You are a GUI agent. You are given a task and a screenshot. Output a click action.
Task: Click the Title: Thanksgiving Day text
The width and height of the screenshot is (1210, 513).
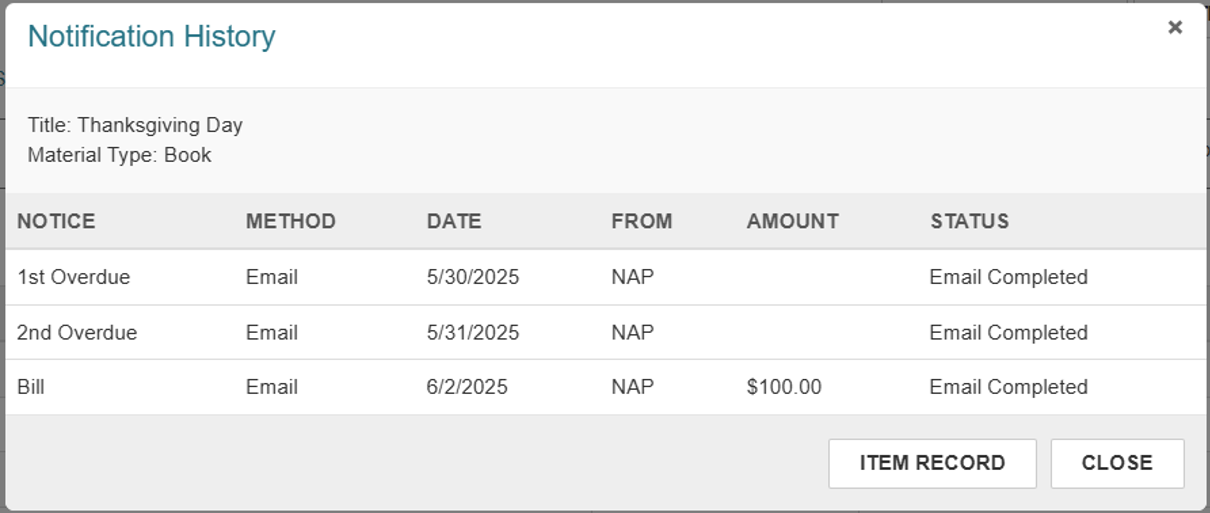(x=135, y=125)
